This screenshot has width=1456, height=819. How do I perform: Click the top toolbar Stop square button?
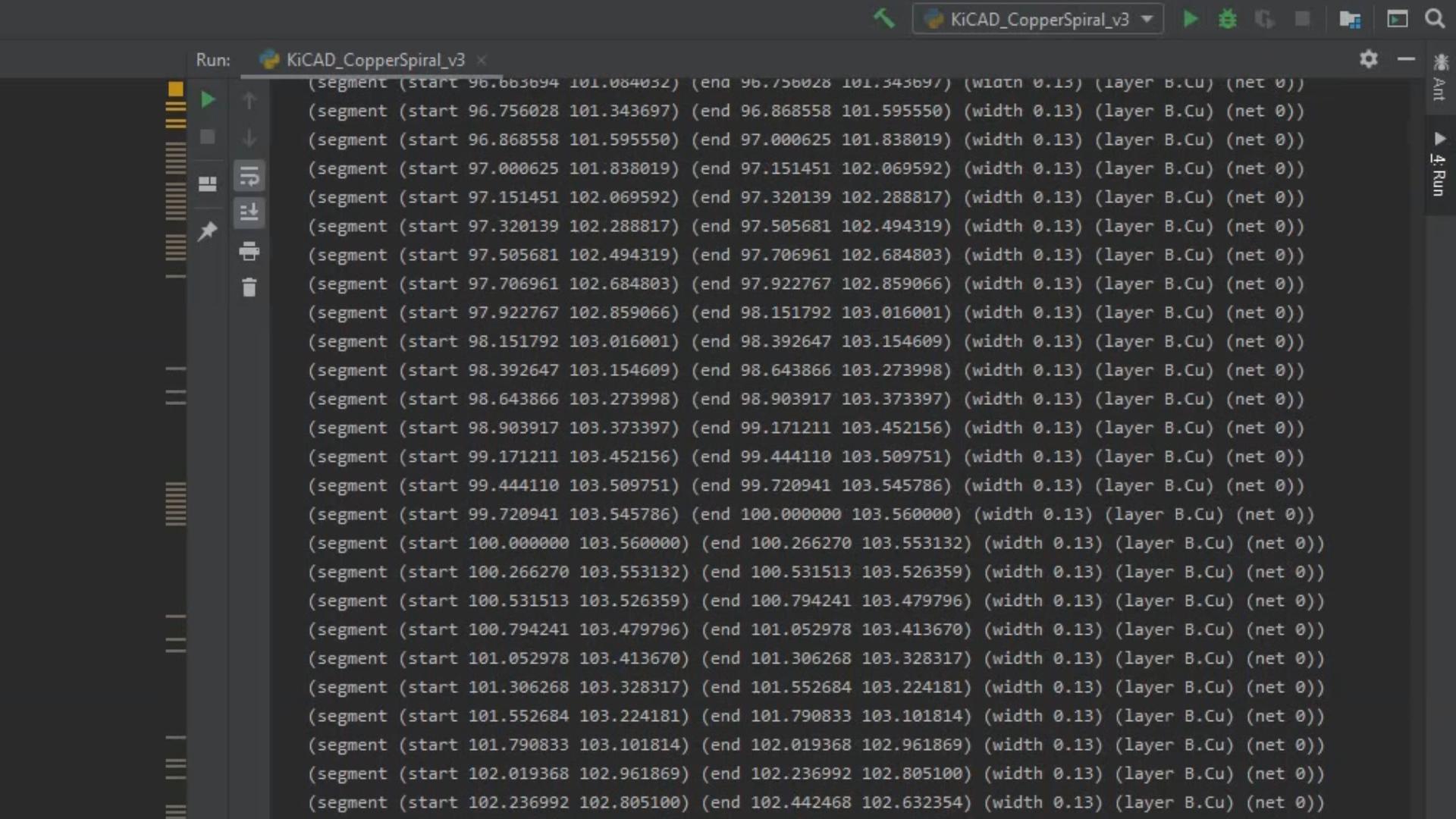click(1302, 19)
